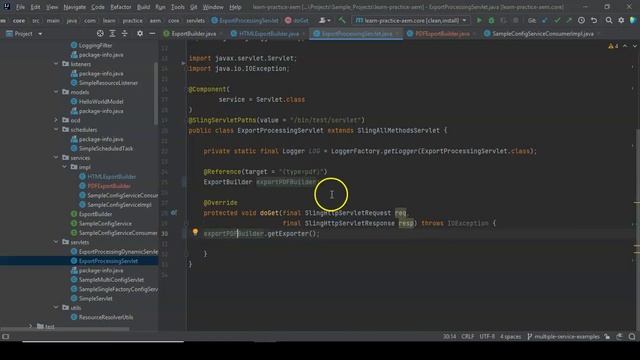Click doGet in the breadcrumb bar

(x=297, y=20)
